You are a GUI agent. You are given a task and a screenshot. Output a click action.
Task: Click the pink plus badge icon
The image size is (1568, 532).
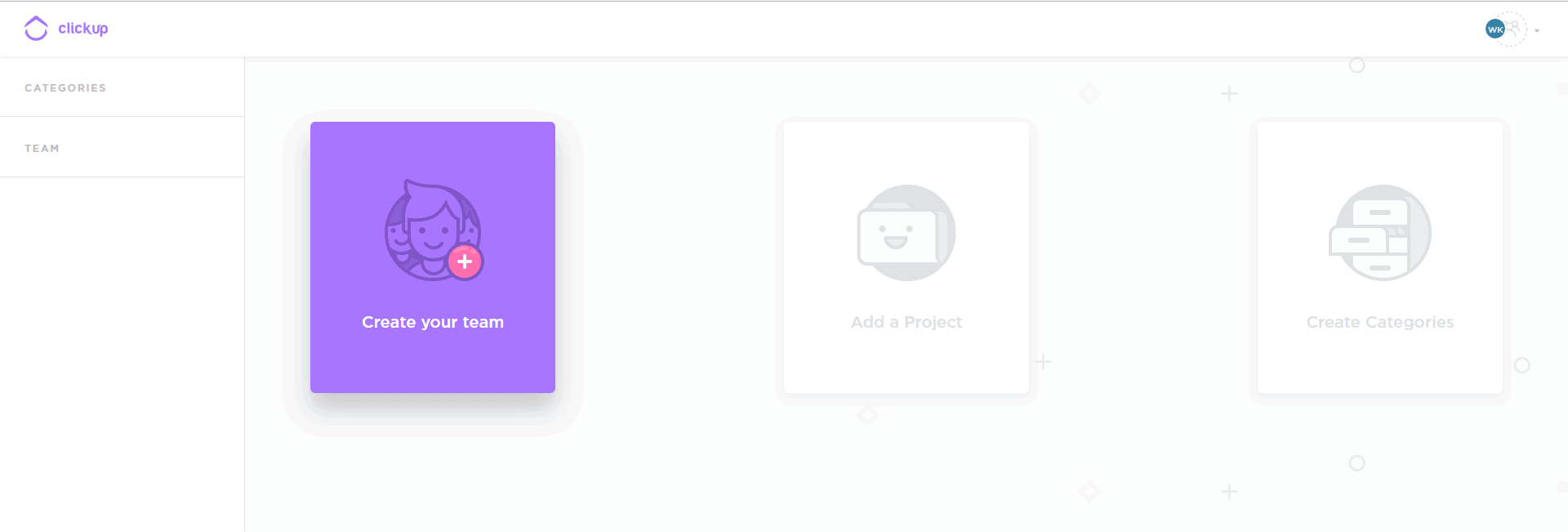tap(465, 262)
